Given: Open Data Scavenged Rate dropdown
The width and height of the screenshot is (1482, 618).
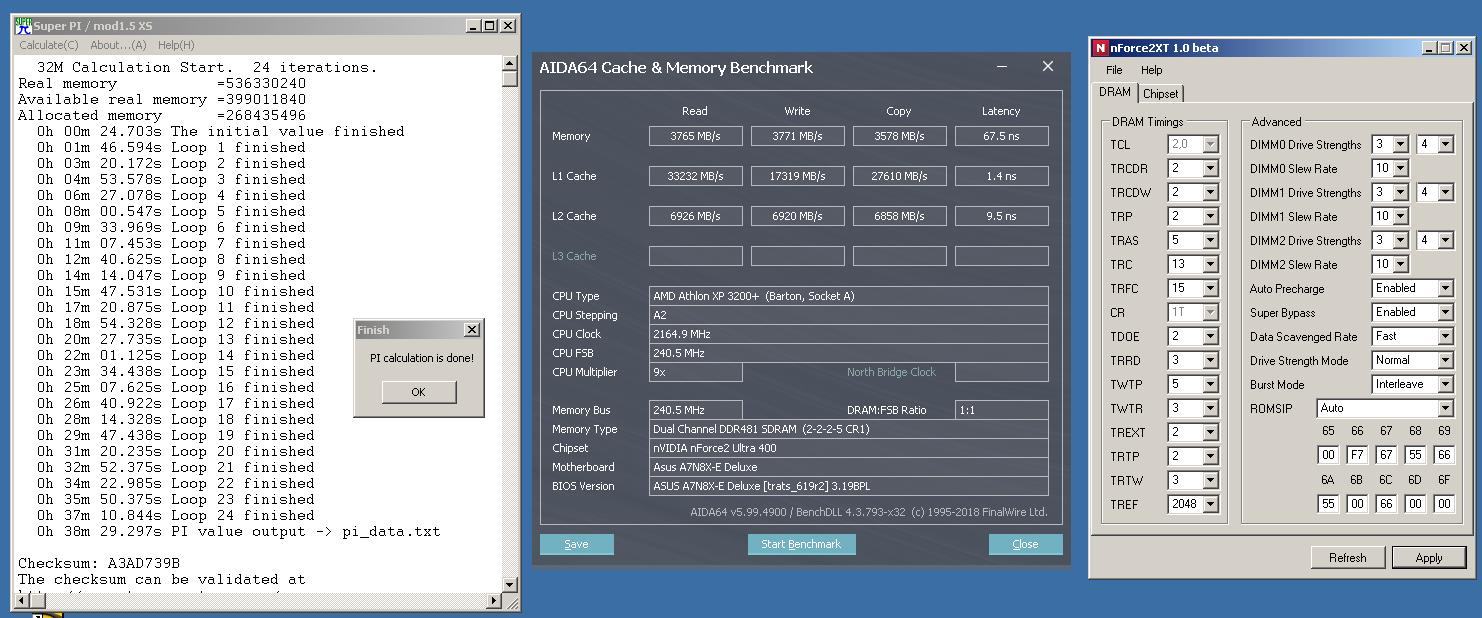Looking at the screenshot, I should pos(1445,336).
